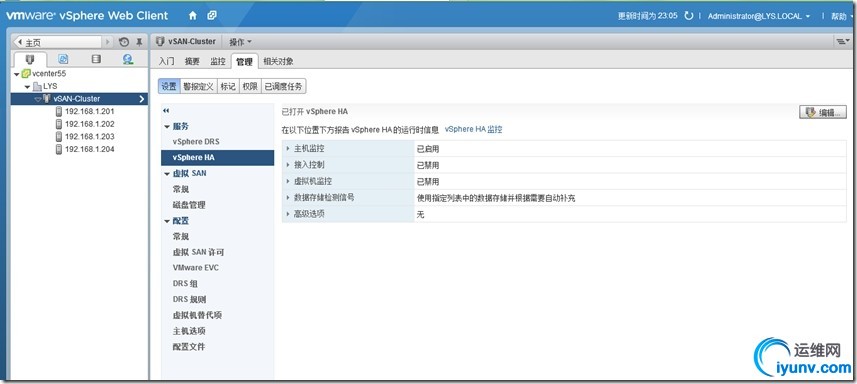The width and height of the screenshot is (857, 384).
Task: Open the 权限 sub-tab
Action: 250,86
